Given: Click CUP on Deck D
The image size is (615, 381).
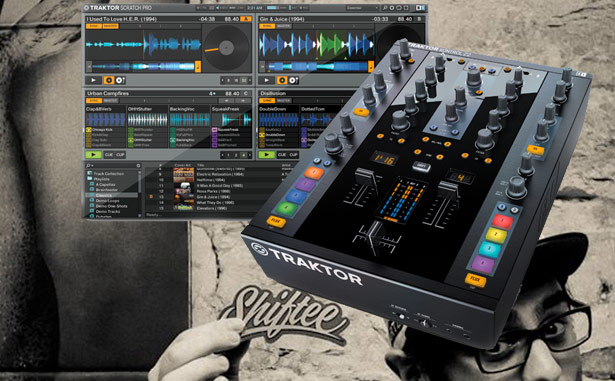Looking at the screenshot, I should [293, 155].
